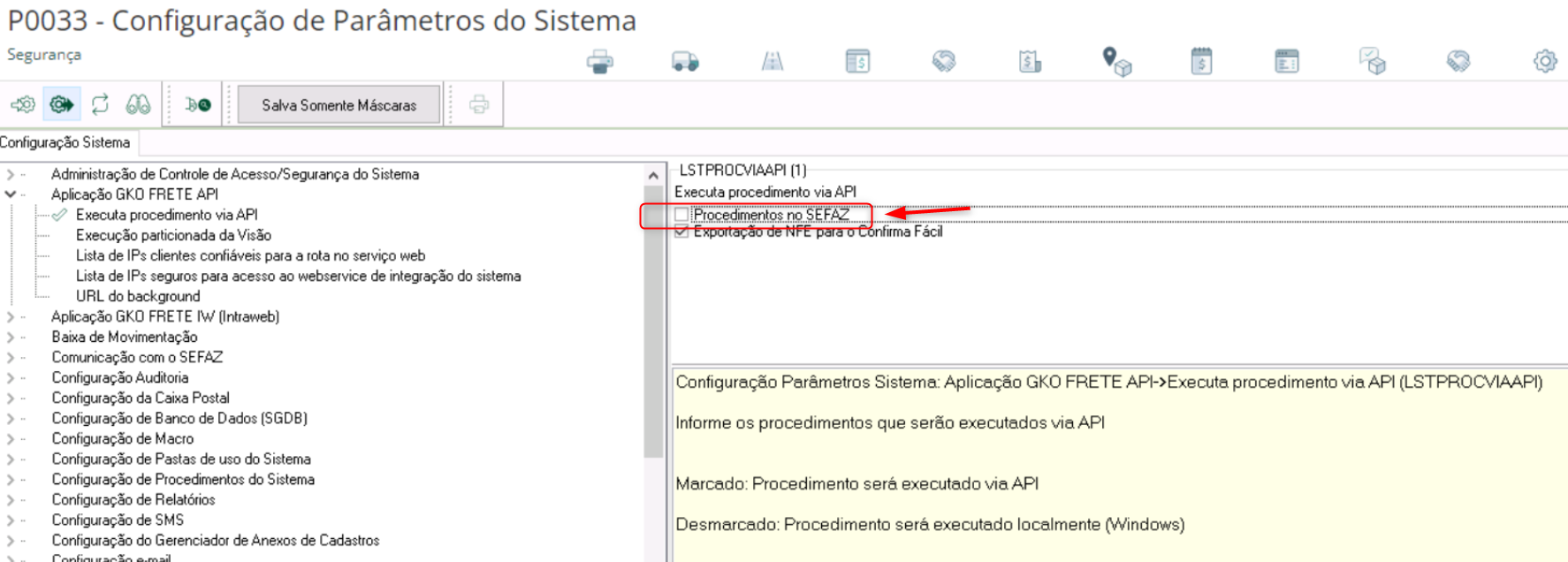
Task: Open the calculator with dollar sign icon
Action: click(x=857, y=61)
